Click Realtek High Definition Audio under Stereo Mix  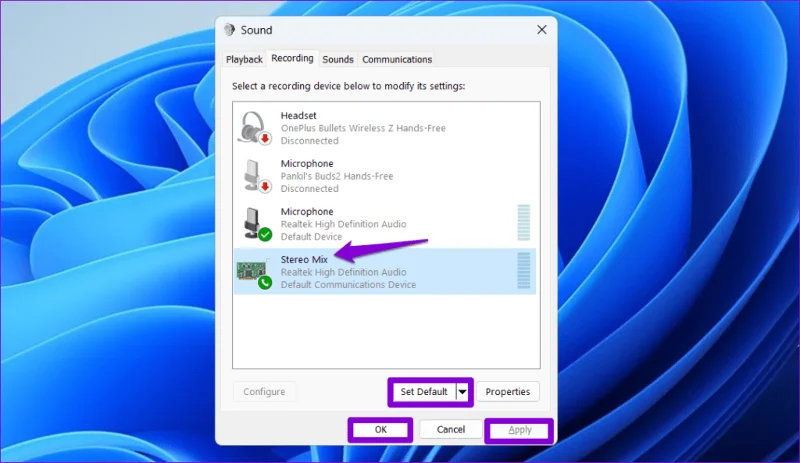pyautogui.click(x=343, y=272)
